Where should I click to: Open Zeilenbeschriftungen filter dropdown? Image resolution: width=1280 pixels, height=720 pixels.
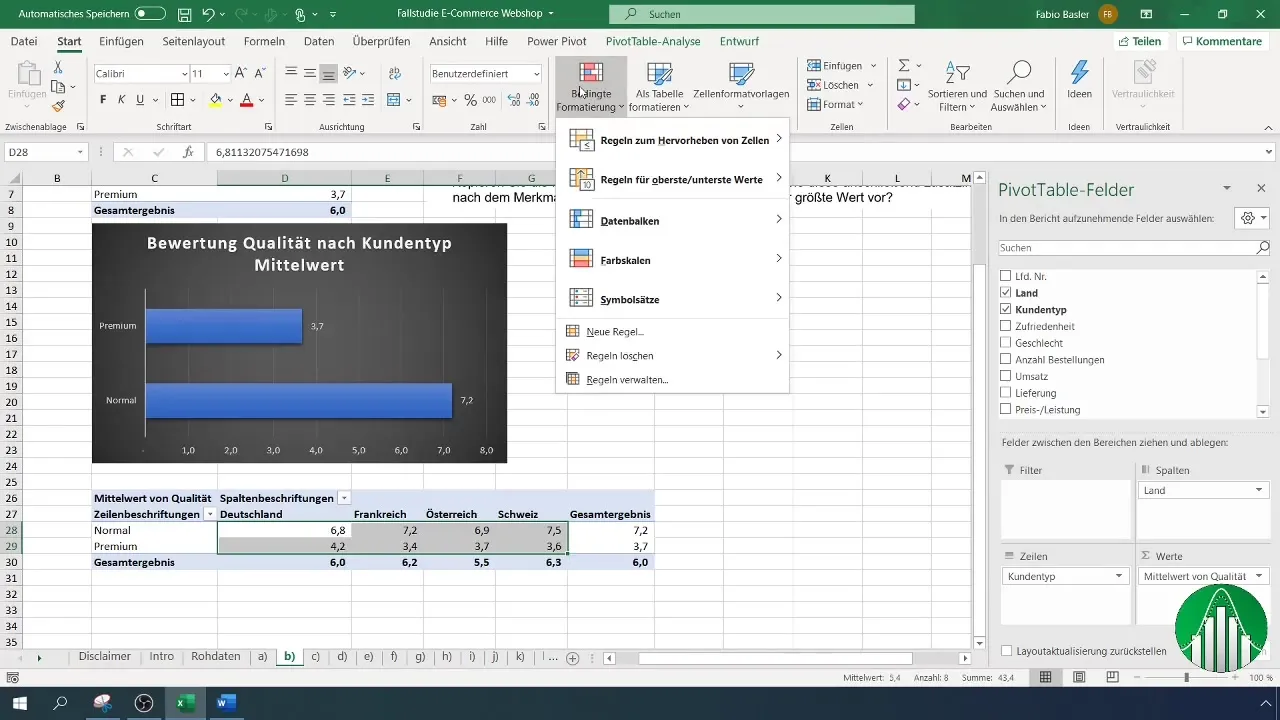tap(210, 514)
